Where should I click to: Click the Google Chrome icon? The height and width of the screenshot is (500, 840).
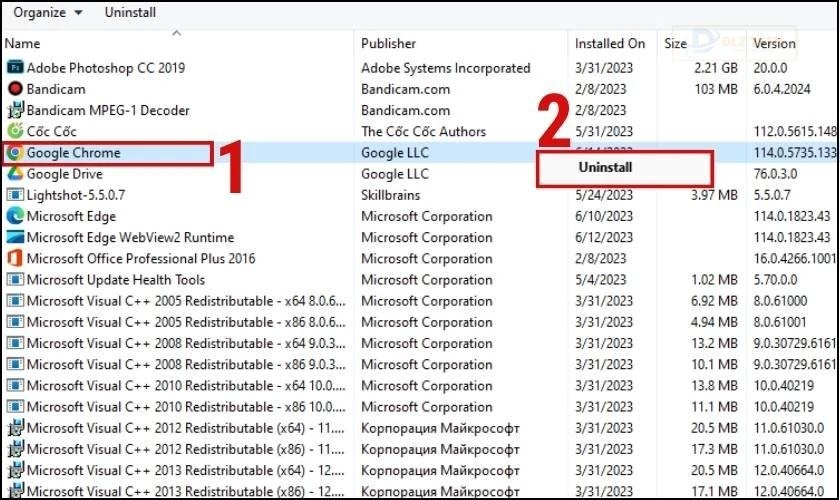click(15, 153)
